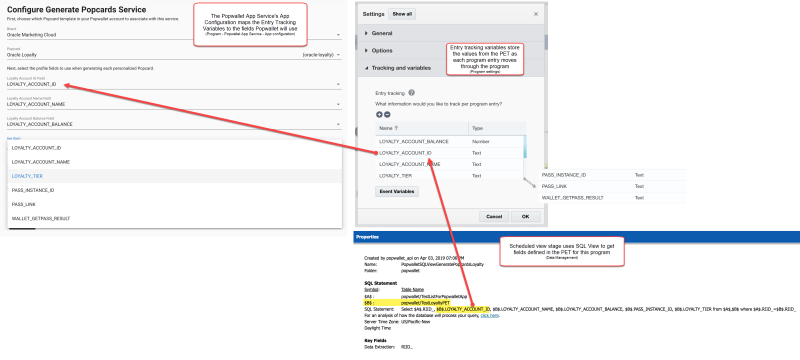Remove entry tracking variable with minus icon

[387, 115]
